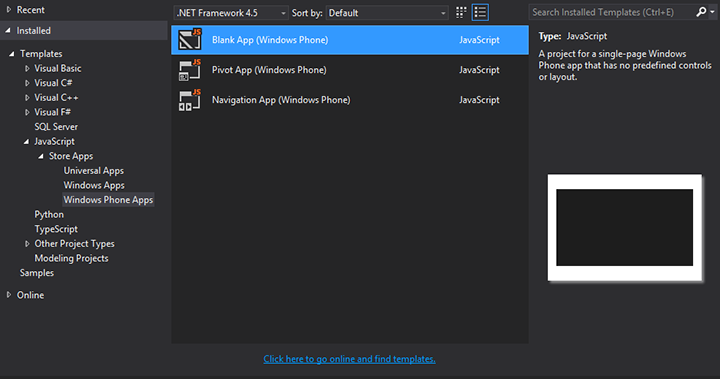Expand the Visual Basic node

[27, 68]
